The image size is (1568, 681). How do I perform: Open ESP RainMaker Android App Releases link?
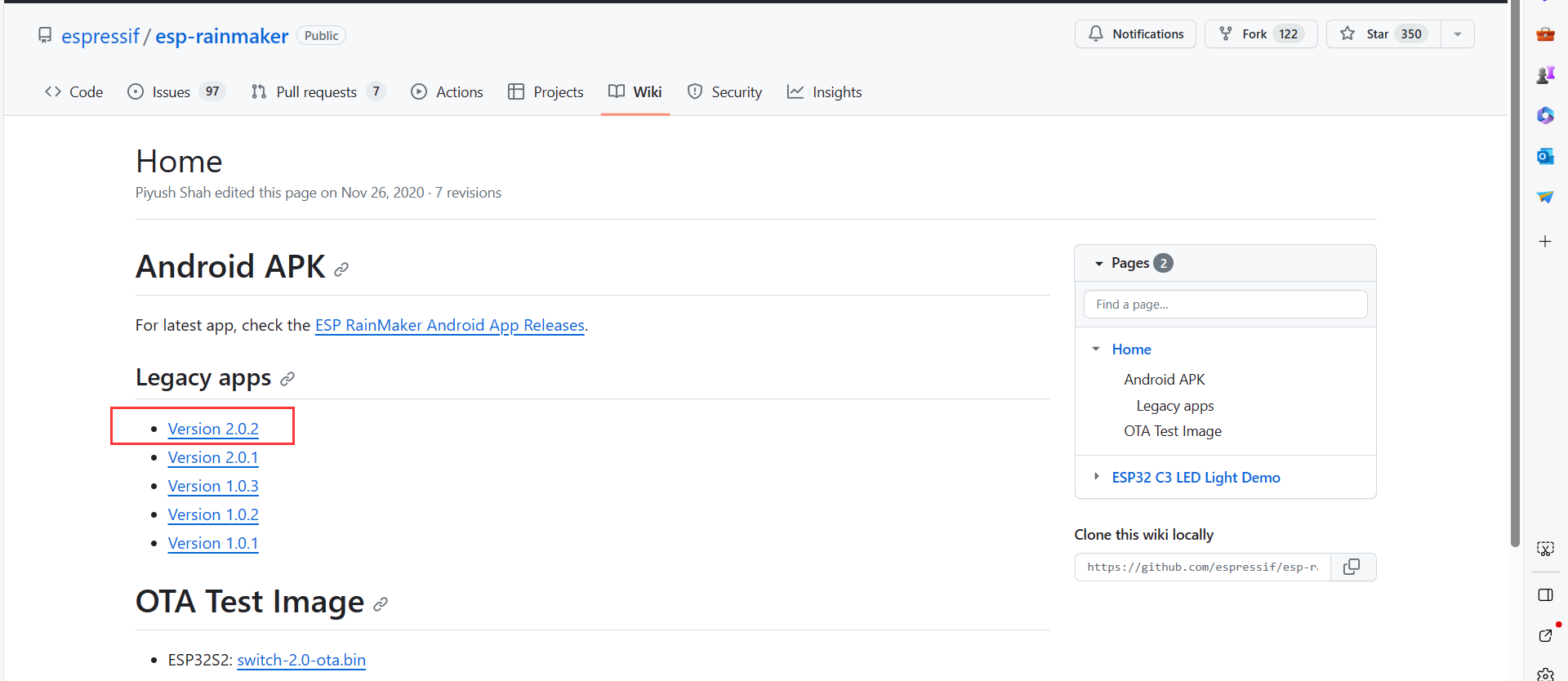coord(450,325)
